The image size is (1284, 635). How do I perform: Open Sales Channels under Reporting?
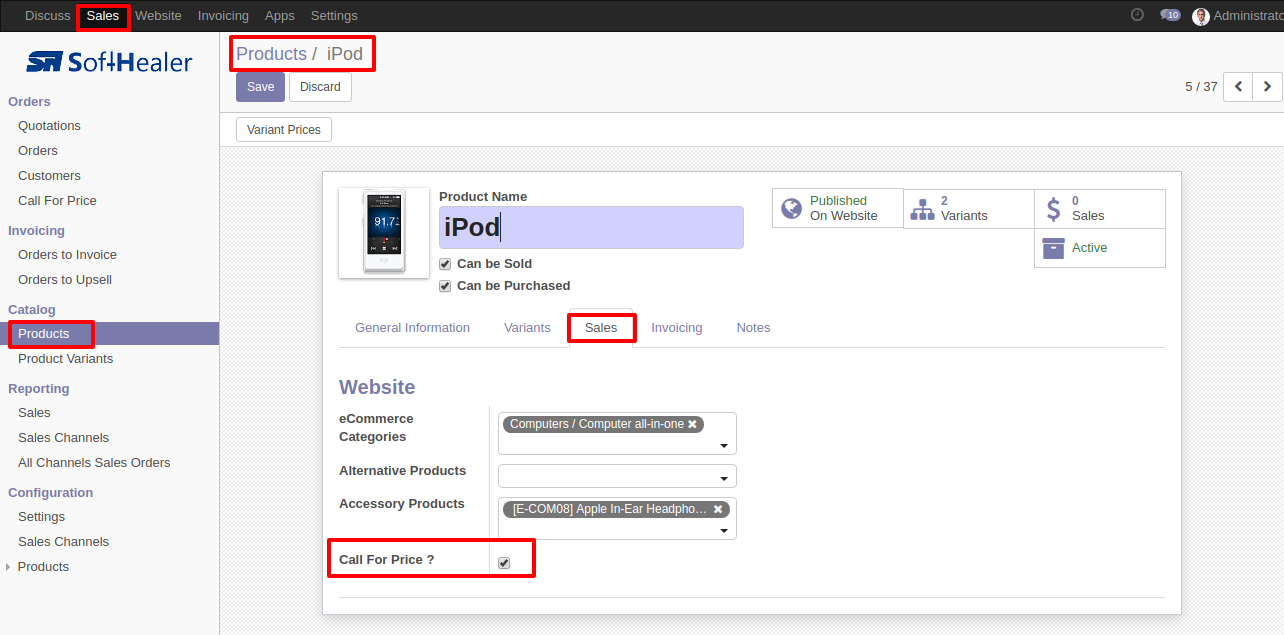pos(63,438)
